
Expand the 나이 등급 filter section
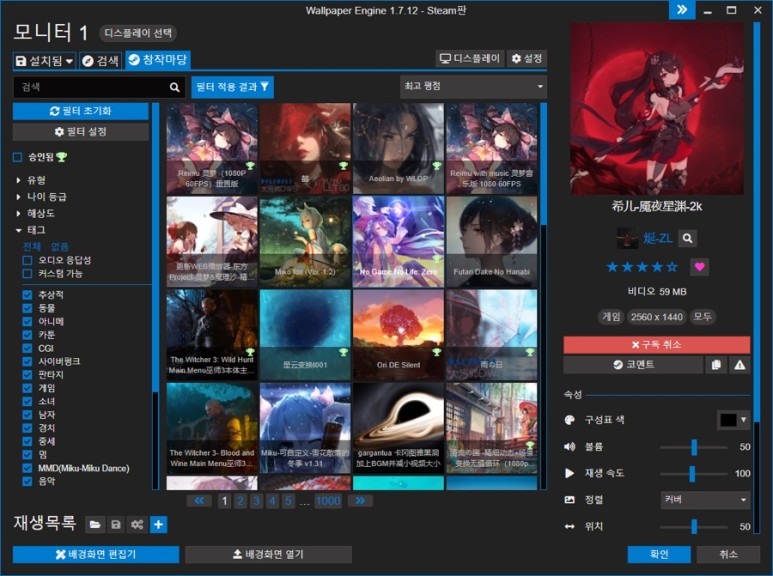coord(41,197)
